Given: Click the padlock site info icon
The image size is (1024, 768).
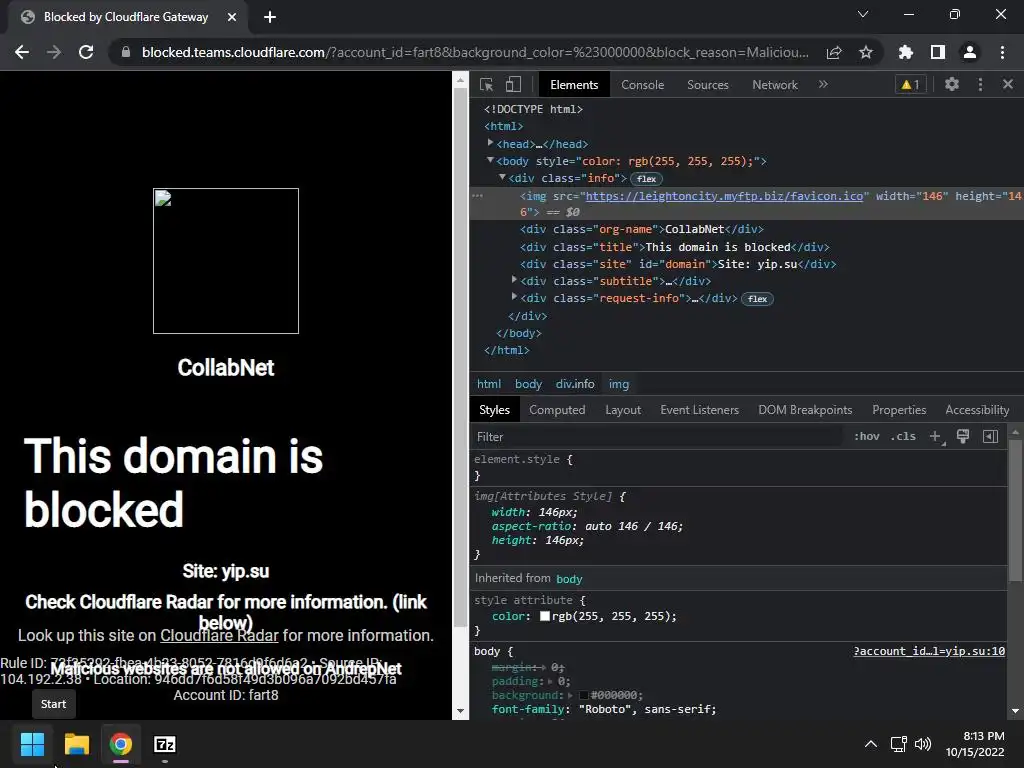Looking at the screenshot, I should point(125,52).
